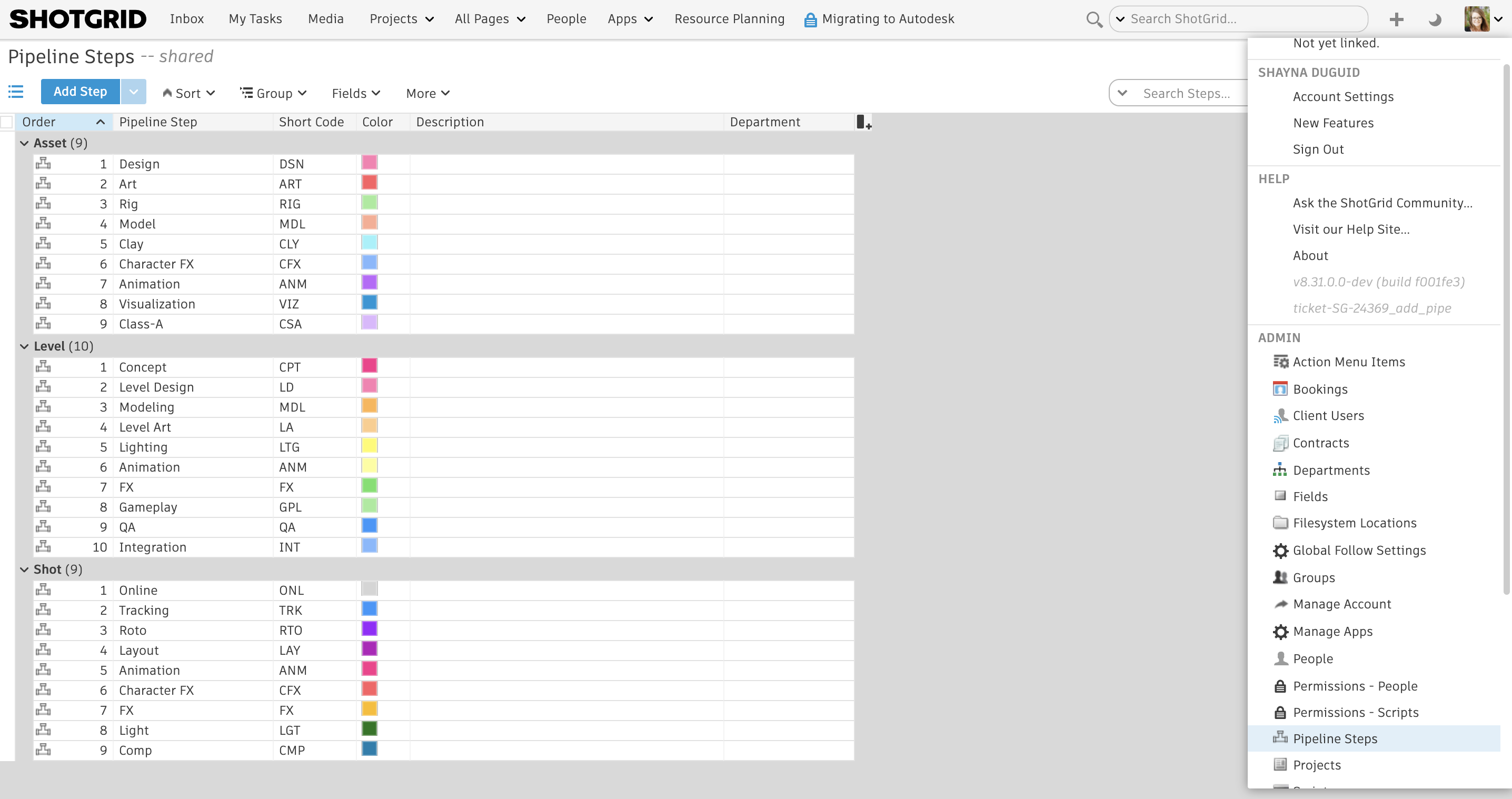Click the Add Step button

[80, 93]
